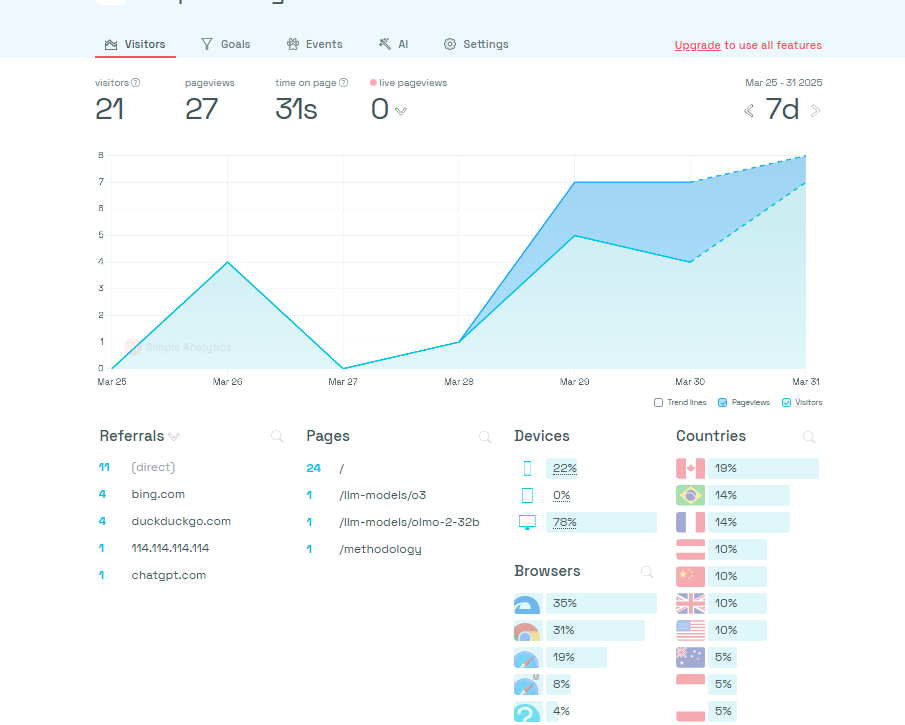This screenshot has height=725, width=905.
Task: Search browsers with magnifier icon
Action: click(647, 572)
